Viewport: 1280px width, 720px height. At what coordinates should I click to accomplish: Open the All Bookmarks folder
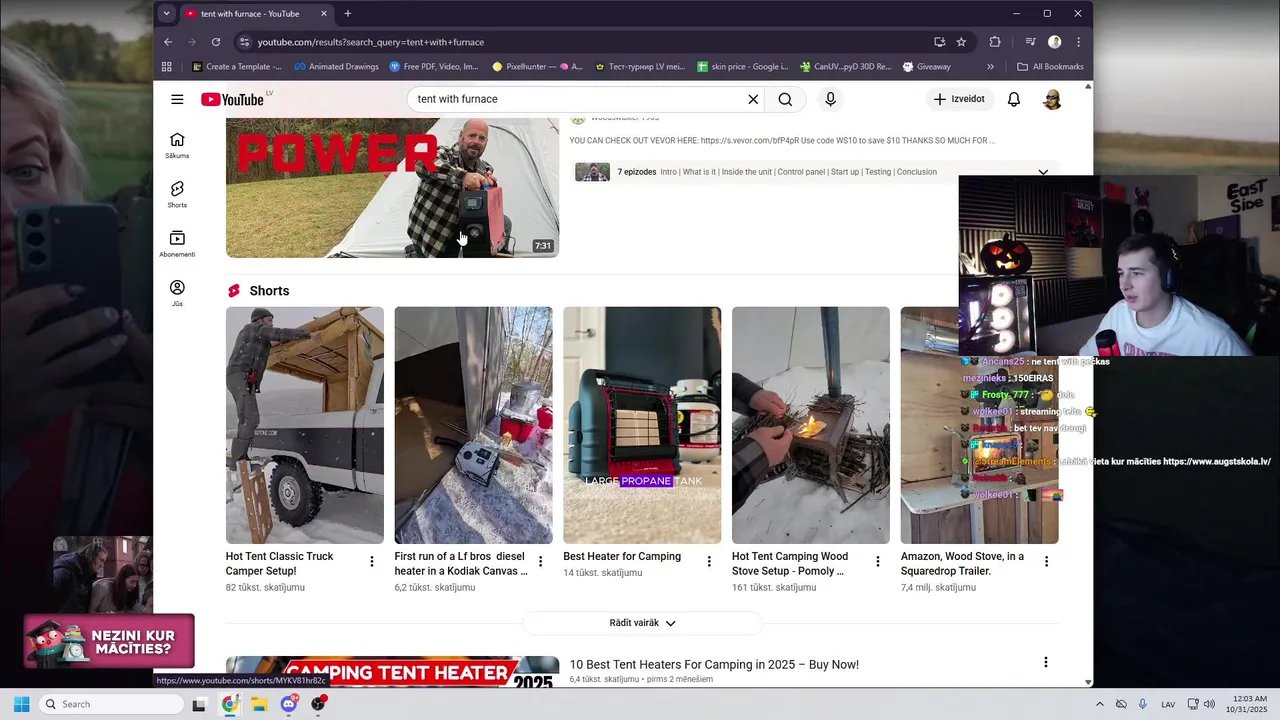click(x=1050, y=67)
